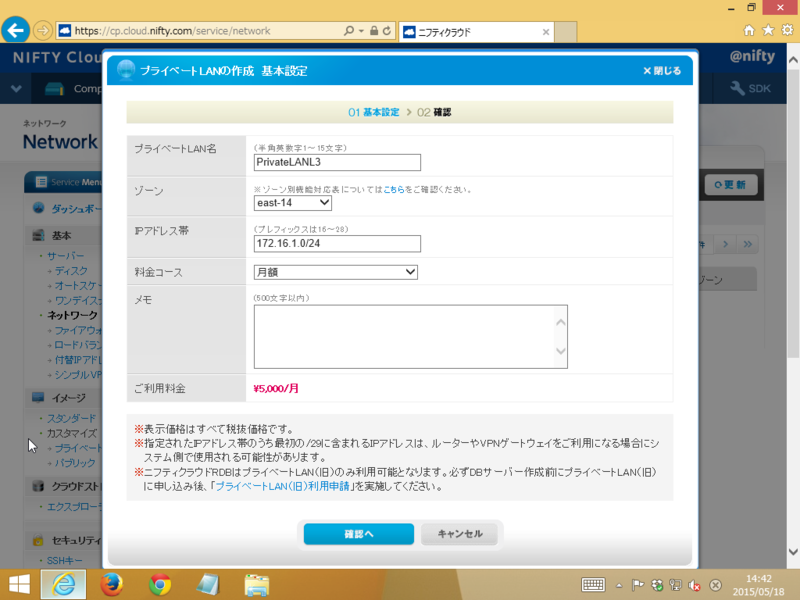Click the refresh icon in address bar
Screen dimensions: 800x600
(387, 31)
